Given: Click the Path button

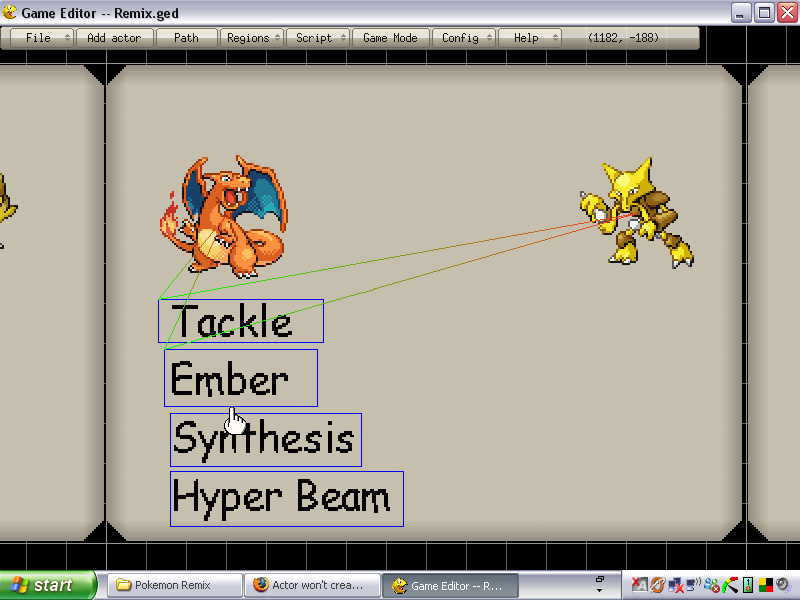Looking at the screenshot, I should [186, 38].
